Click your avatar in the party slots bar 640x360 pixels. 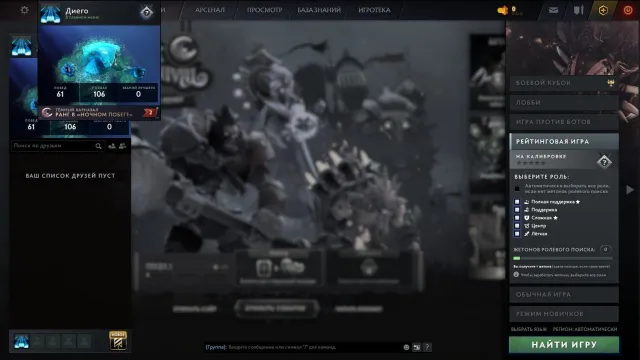point(21,341)
